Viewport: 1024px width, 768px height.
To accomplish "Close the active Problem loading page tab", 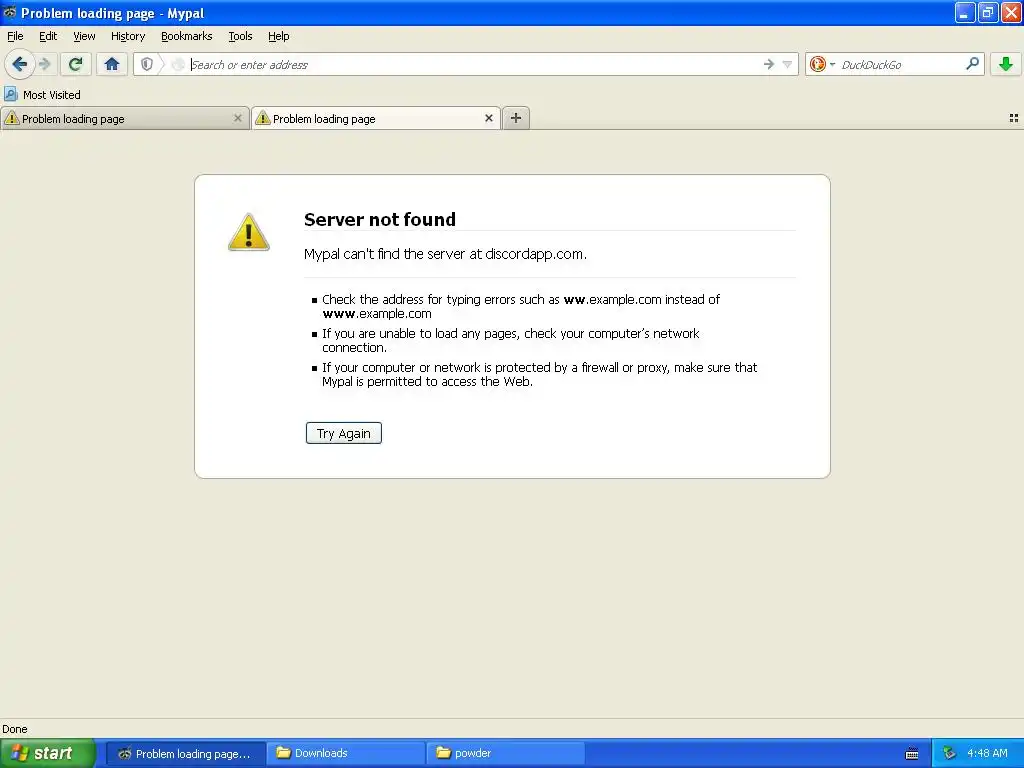I will click(x=488, y=118).
